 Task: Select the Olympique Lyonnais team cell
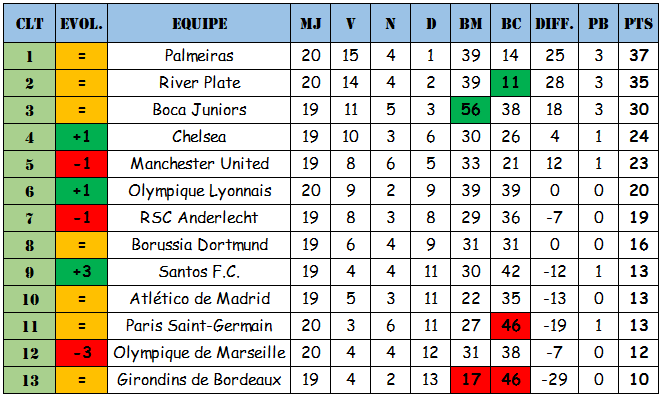pos(199,191)
